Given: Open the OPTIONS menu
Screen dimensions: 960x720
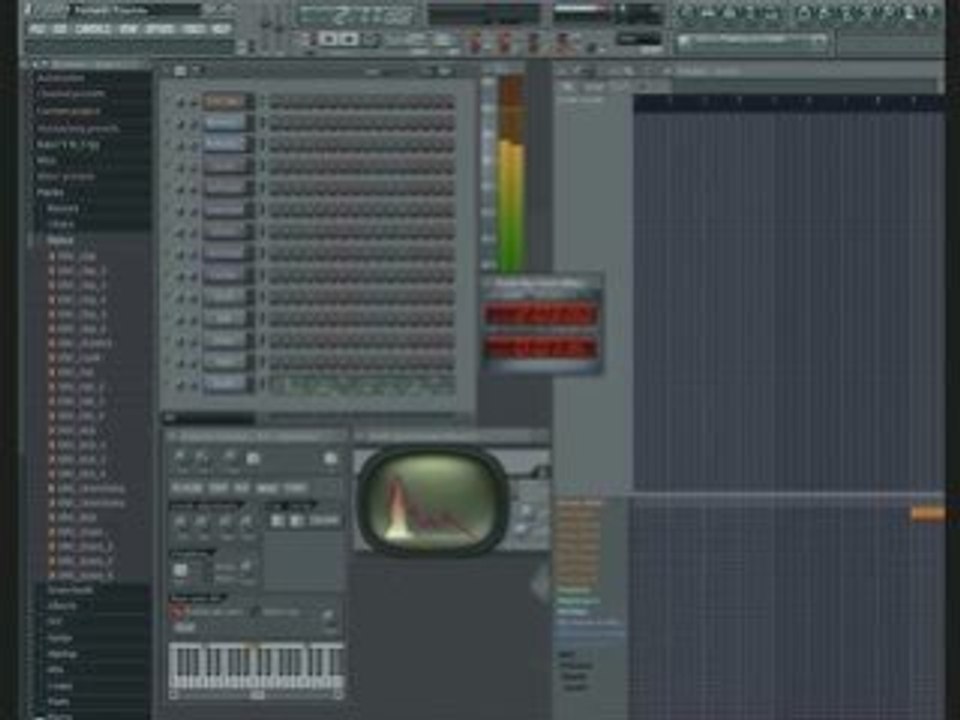Looking at the screenshot, I should click(x=160, y=29).
